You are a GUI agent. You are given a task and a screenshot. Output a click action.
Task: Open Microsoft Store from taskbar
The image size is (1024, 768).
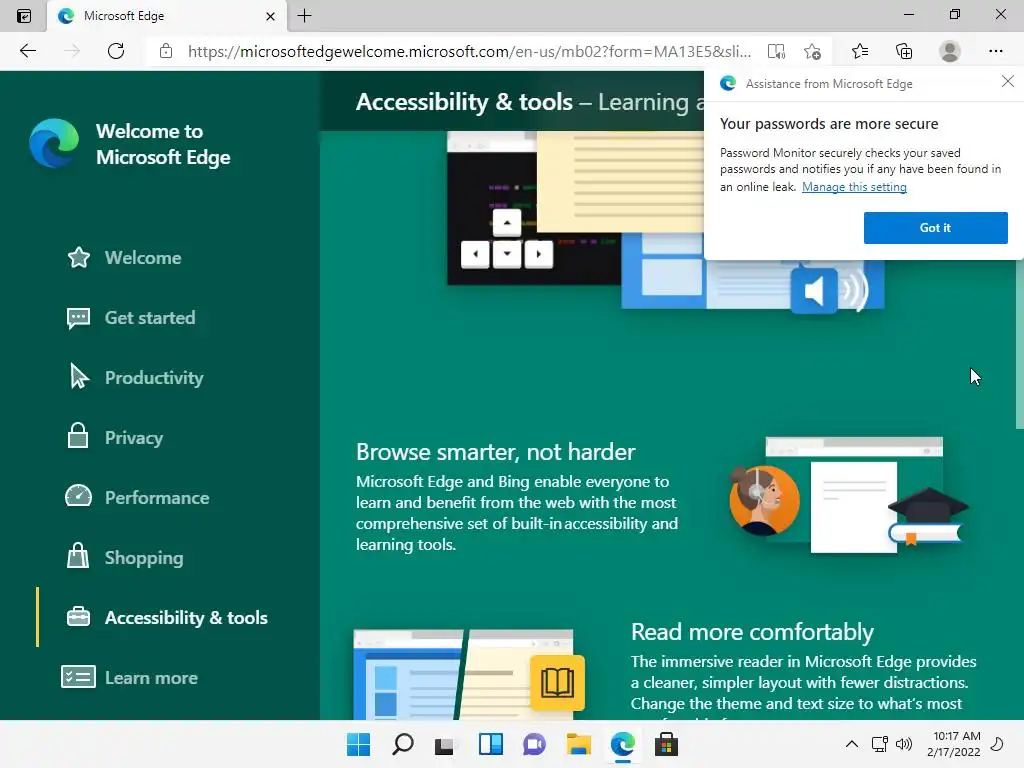point(666,744)
